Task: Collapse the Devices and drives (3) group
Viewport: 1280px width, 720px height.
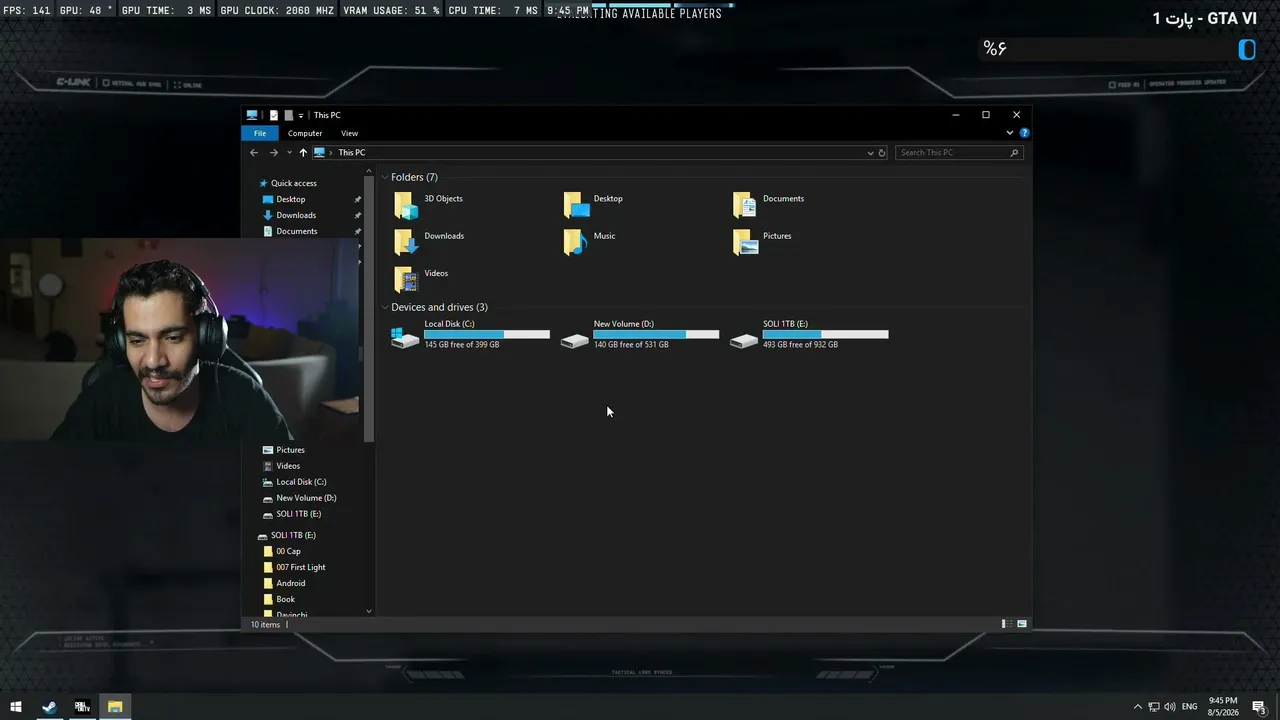Action: coord(385,308)
